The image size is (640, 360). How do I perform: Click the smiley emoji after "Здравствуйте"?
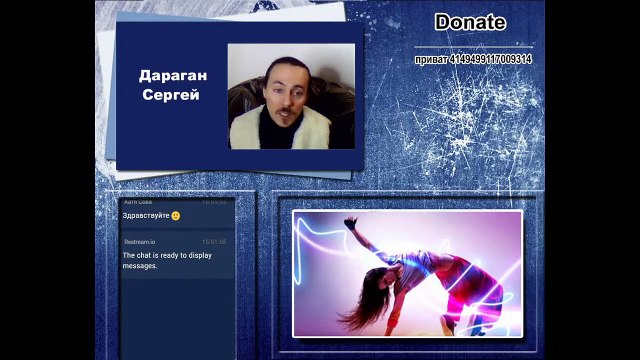tap(176, 216)
